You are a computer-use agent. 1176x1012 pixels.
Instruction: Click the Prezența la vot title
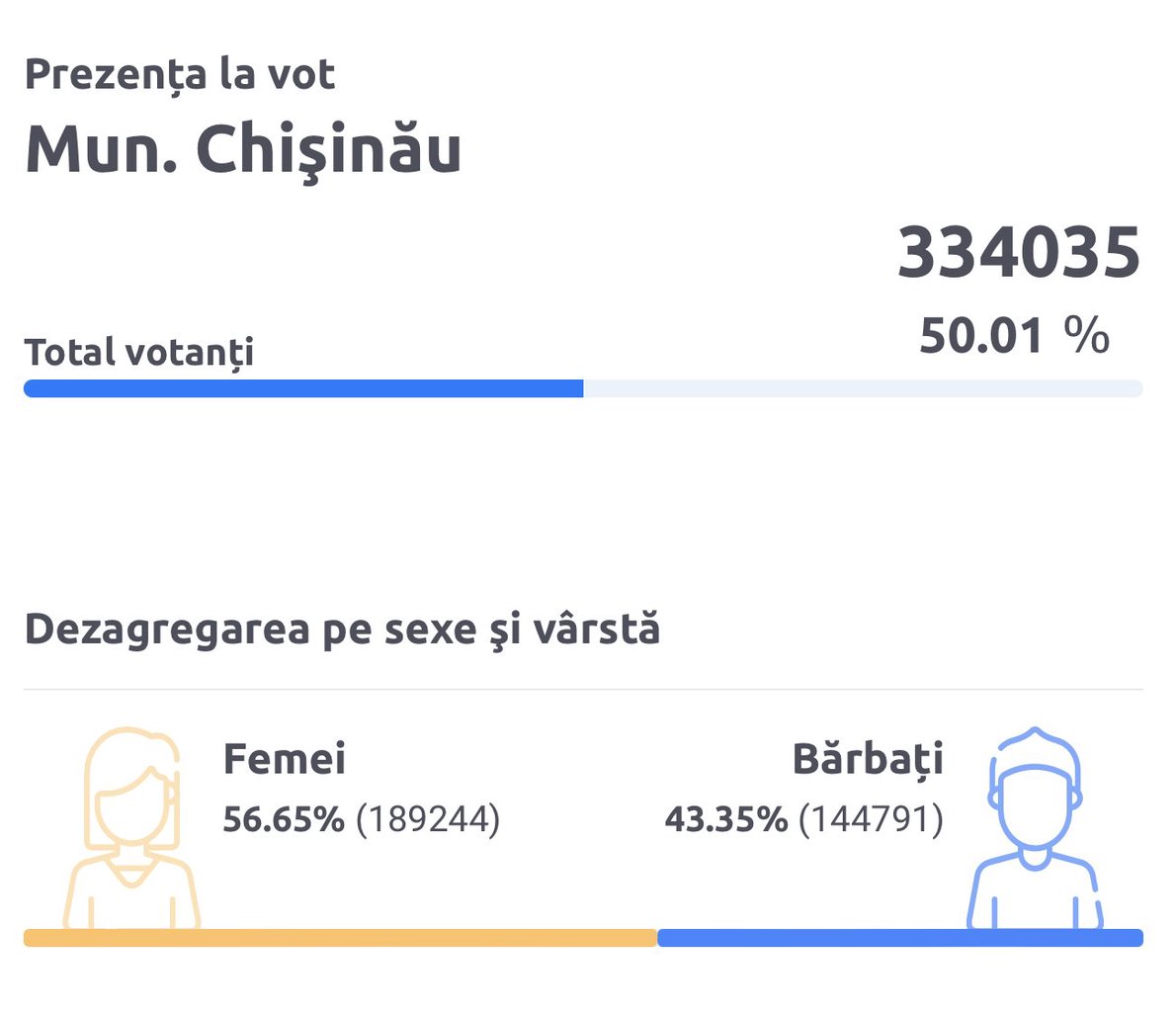(179, 75)
